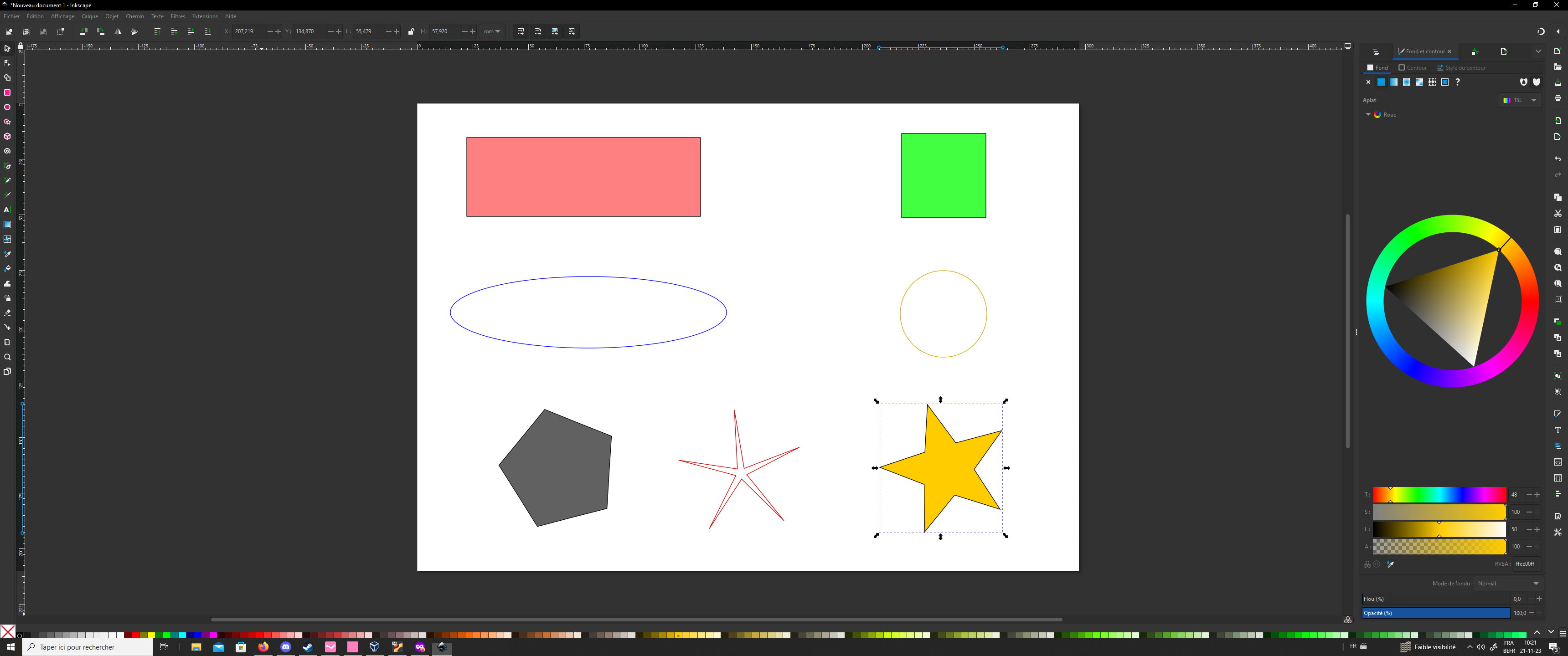Viewport: 1568px width, 656px height.
Task: Select the Shape builder tool
Action: [7, 78]
